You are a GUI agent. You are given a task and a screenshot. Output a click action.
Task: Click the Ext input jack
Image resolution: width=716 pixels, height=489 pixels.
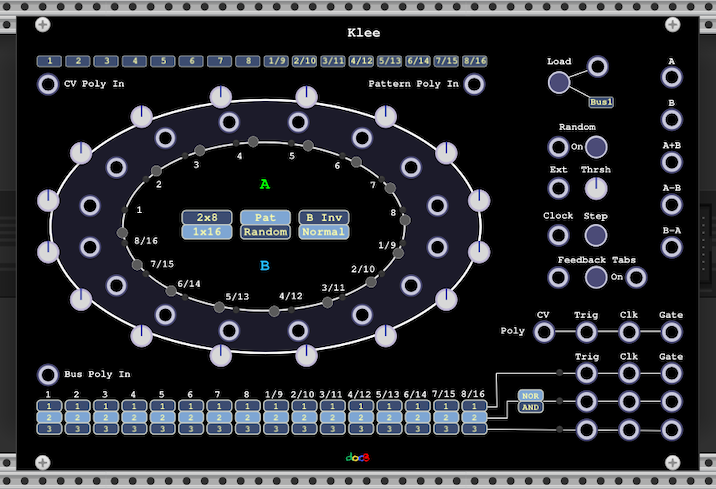coord(558,188)
